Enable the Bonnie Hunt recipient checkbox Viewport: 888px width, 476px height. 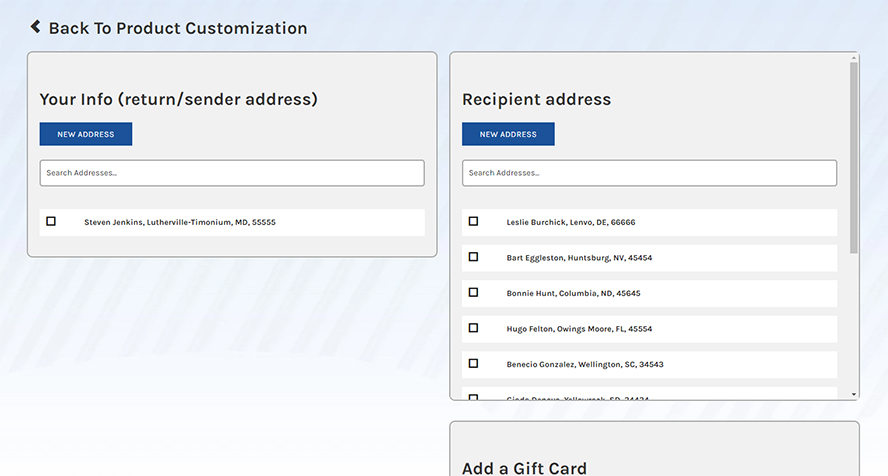(474, 292)
